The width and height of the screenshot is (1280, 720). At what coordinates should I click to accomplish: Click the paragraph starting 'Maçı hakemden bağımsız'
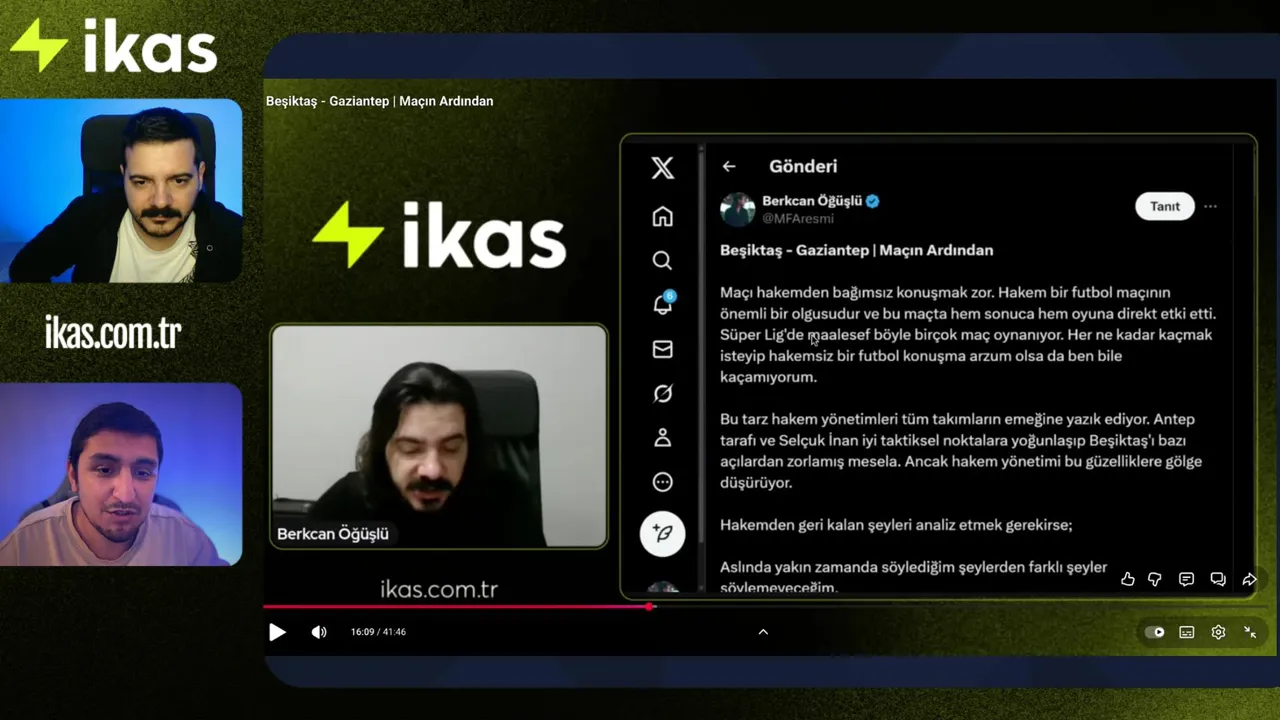pos(968,335)
